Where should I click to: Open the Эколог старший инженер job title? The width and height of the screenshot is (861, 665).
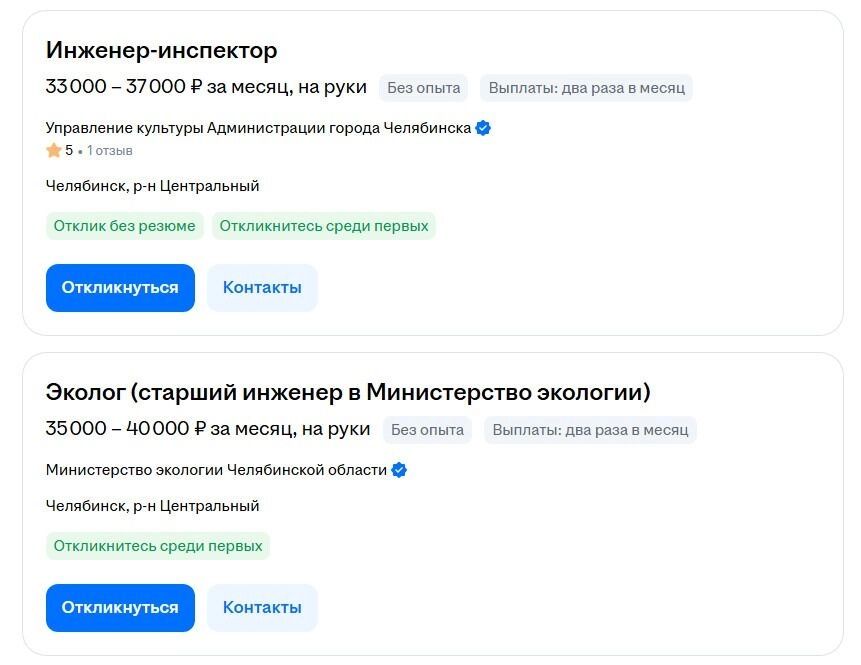point(348,392)
